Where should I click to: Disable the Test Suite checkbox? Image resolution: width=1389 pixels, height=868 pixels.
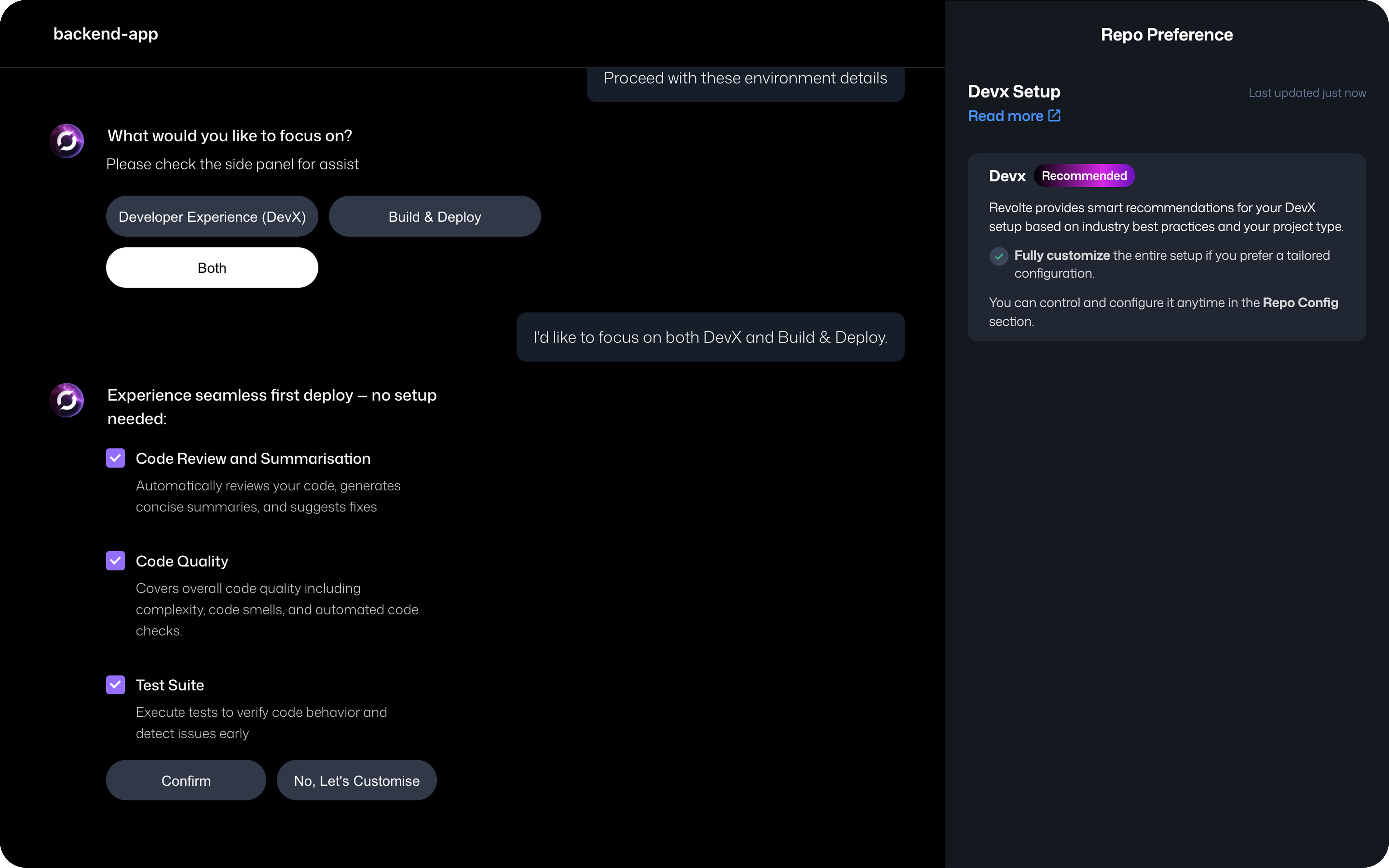coord(115,684)
